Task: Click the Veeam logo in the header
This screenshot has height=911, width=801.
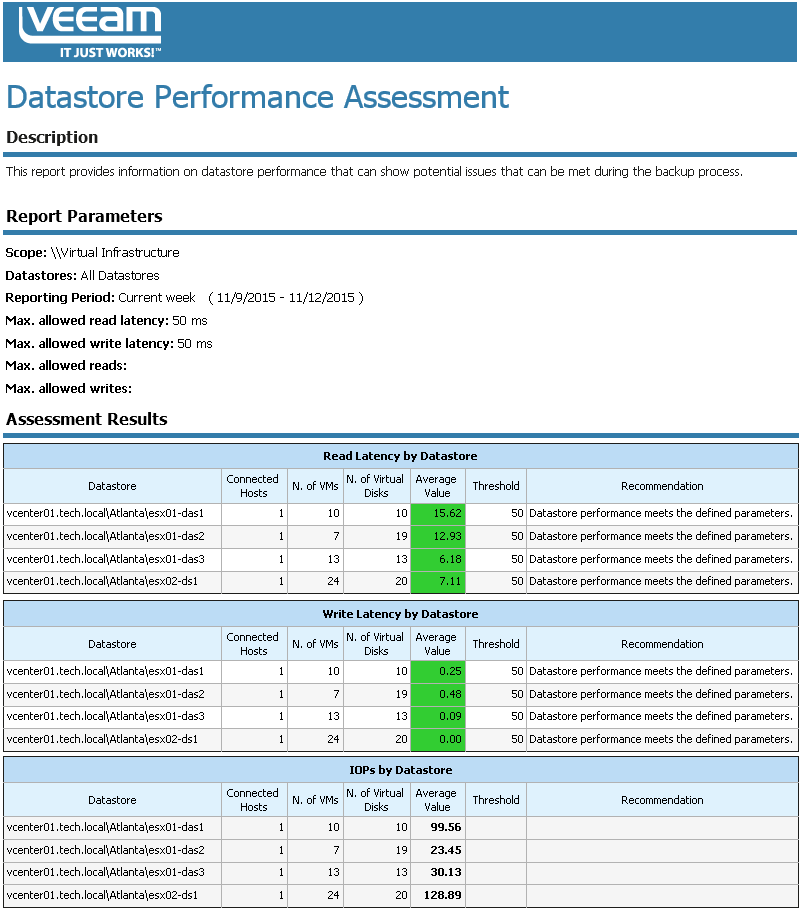Action: point(90,31)
